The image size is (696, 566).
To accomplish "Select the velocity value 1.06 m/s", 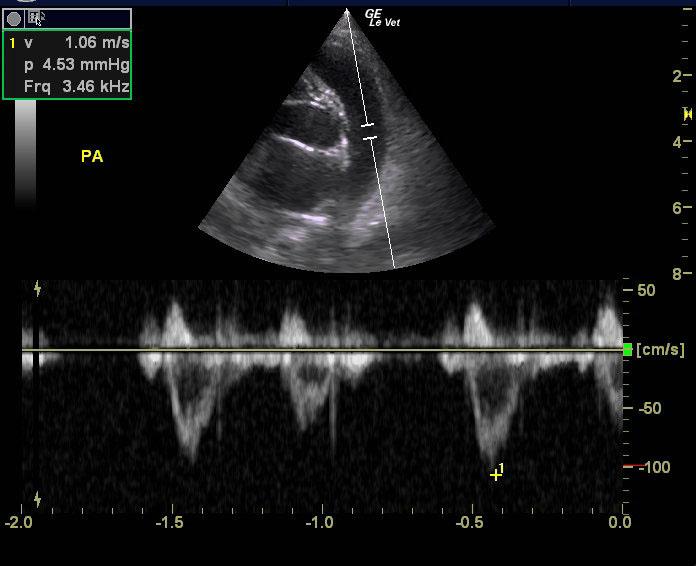I will [97, 43].
